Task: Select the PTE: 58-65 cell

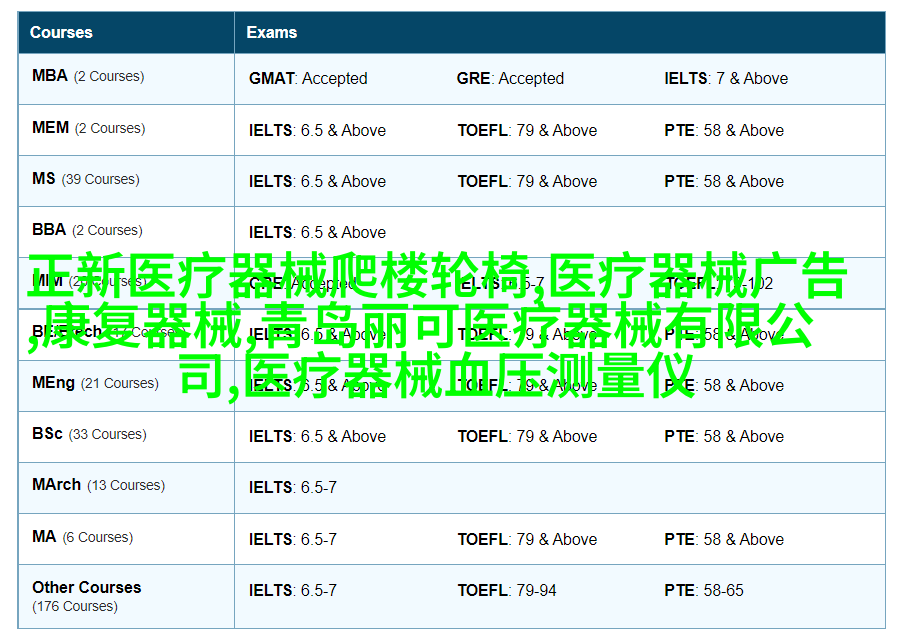Action: 704,590
